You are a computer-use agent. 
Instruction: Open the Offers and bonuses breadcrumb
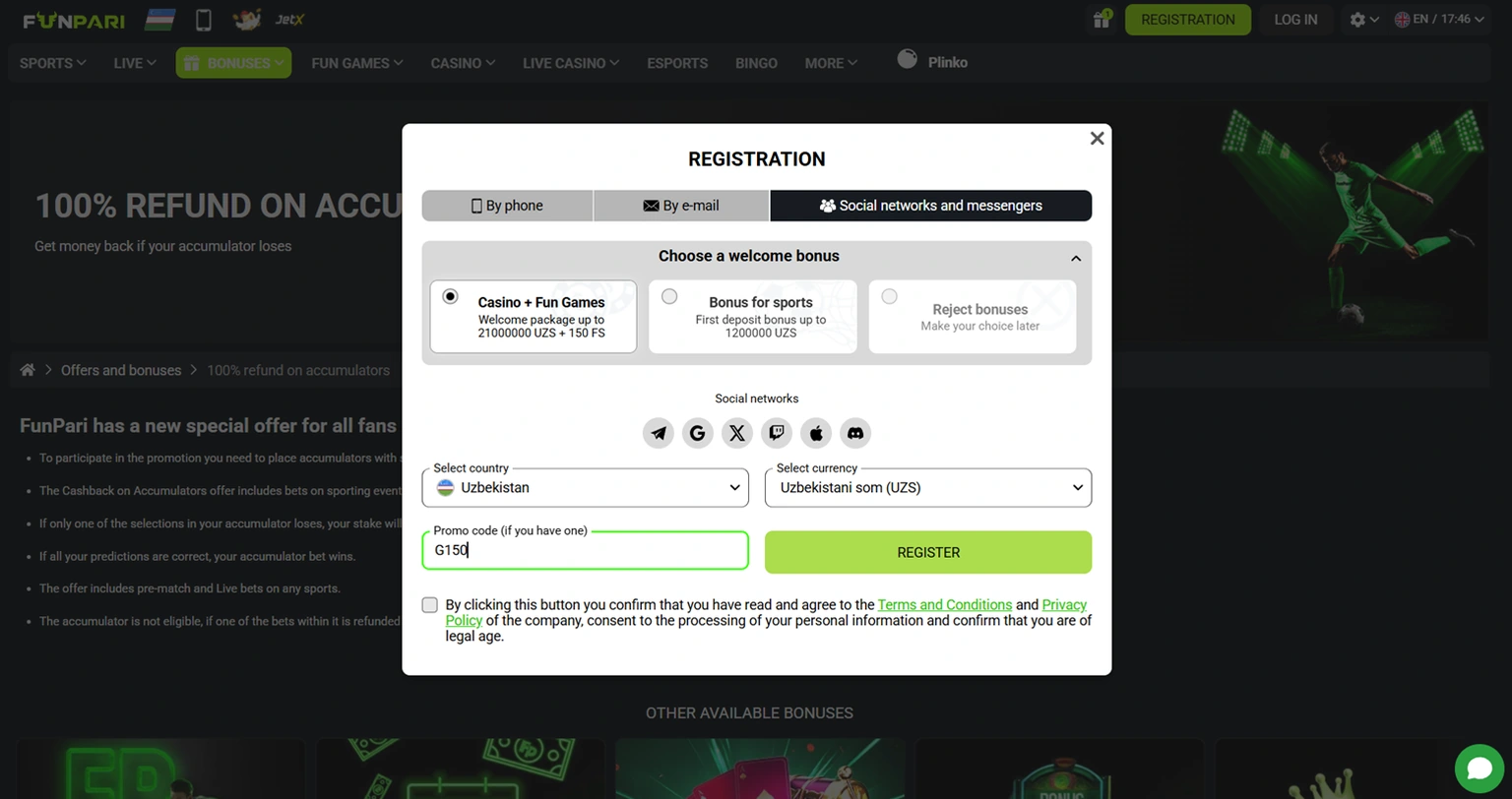121,370
